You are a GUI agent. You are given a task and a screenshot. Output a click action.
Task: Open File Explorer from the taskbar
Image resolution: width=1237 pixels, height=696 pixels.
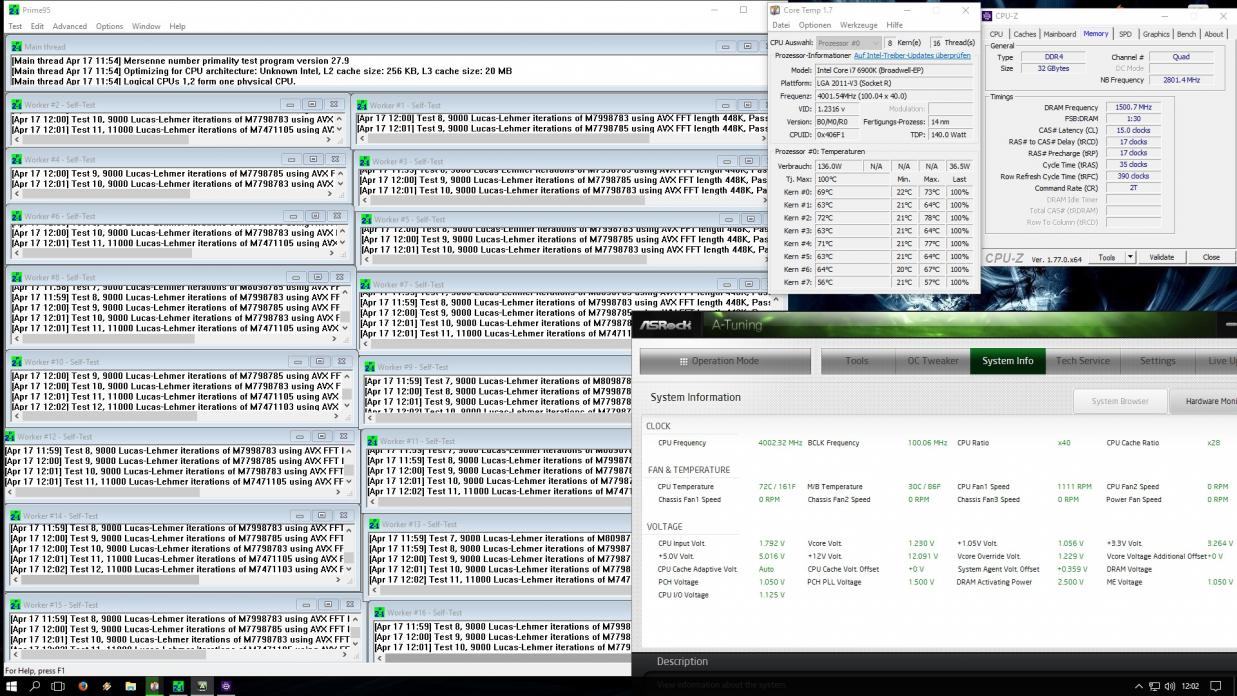click(x=130, y=686)
